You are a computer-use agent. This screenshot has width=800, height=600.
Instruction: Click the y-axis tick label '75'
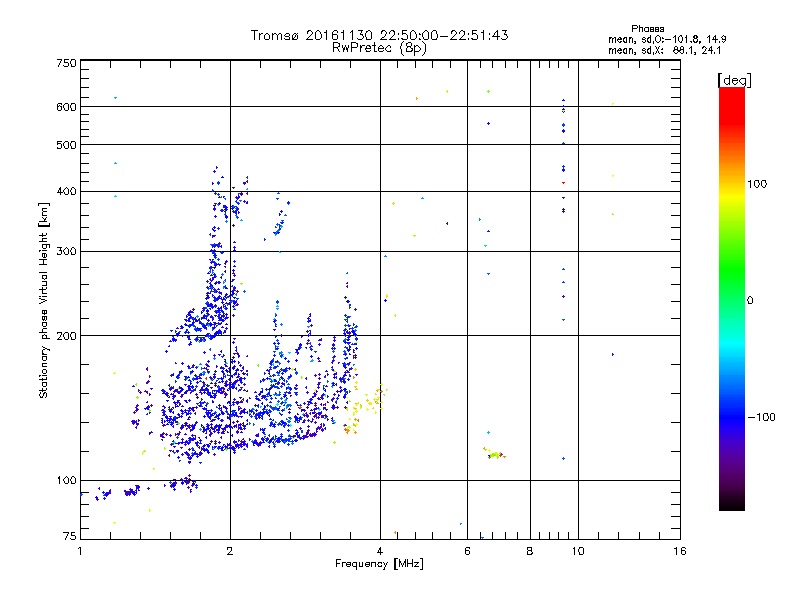[70, 536]
